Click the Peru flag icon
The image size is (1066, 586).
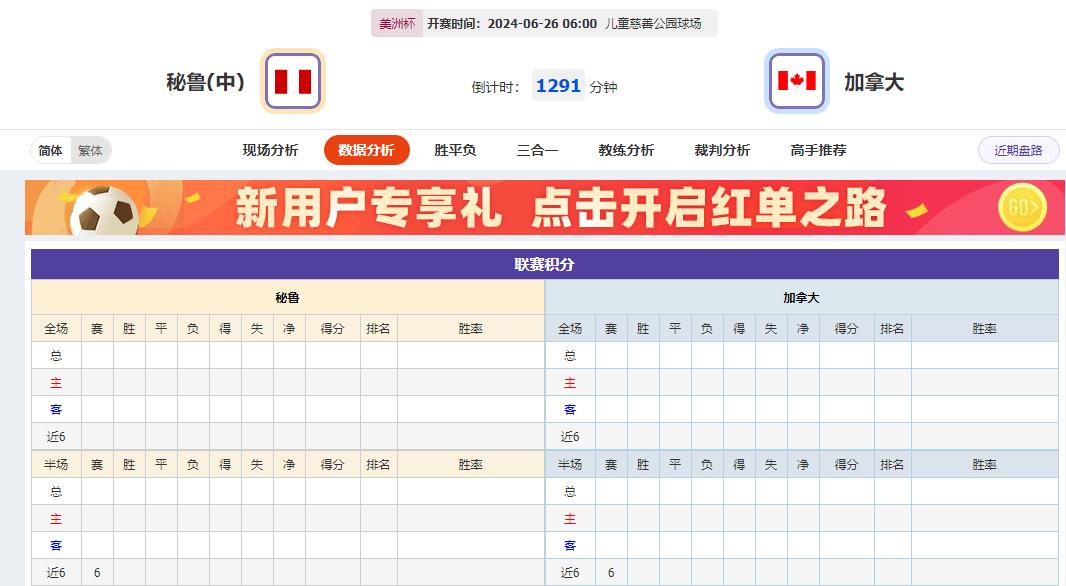pos(291,81)
